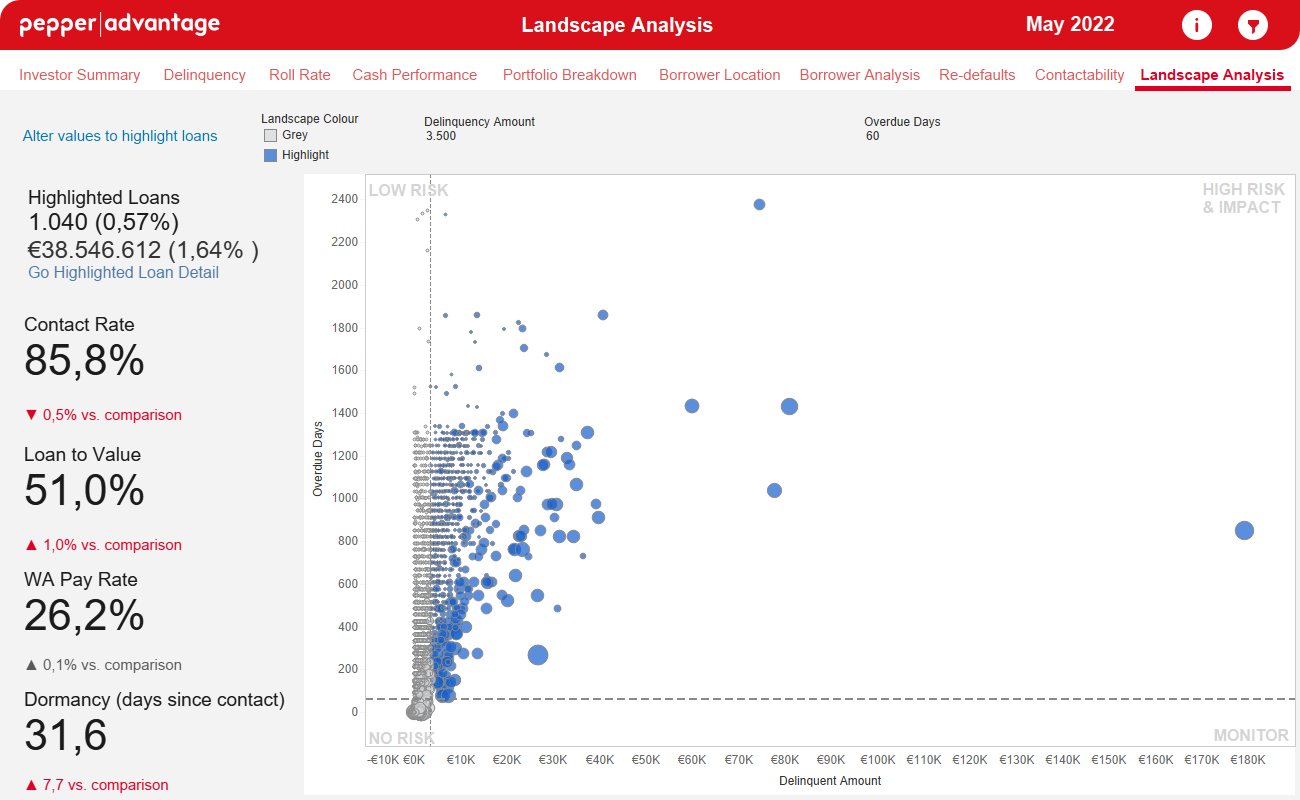
Task: Click the 0,5% vs. comparison indicator
Action: coord(103,415)
